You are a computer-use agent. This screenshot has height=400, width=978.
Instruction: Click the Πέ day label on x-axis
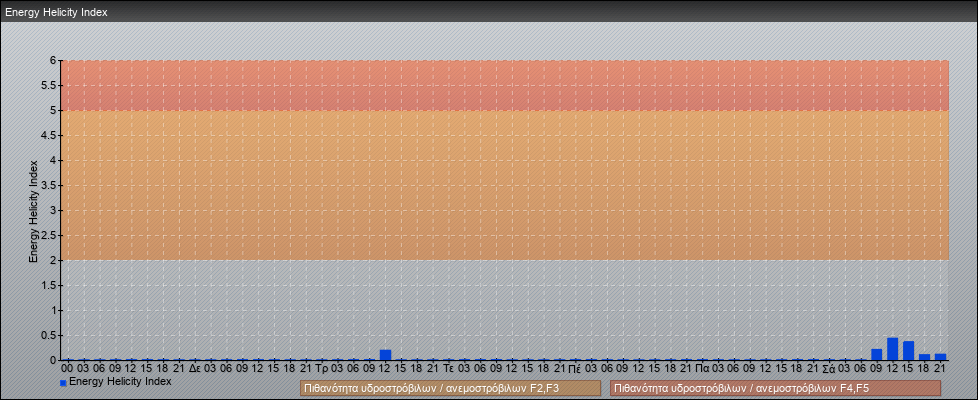(x=575, y=368)
